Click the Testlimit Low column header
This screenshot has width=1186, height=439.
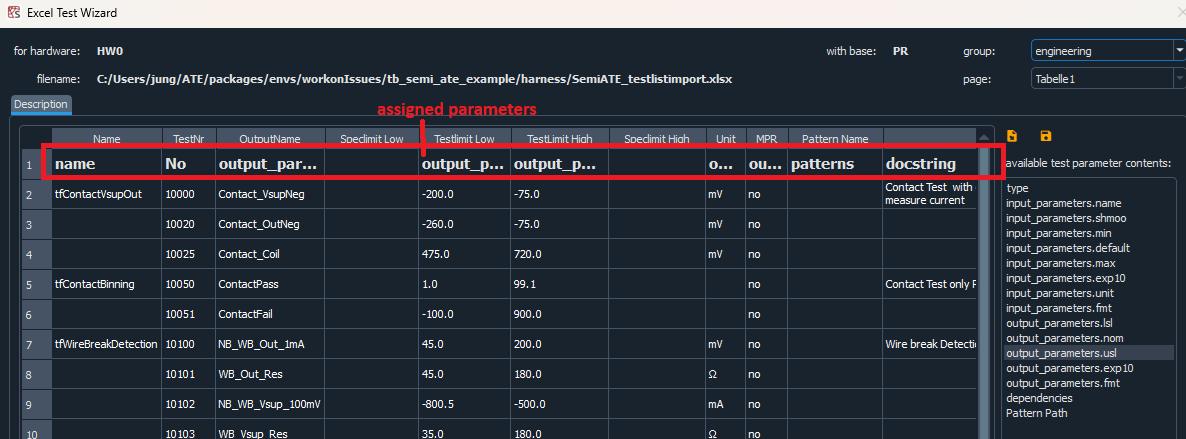click(464, 139)
